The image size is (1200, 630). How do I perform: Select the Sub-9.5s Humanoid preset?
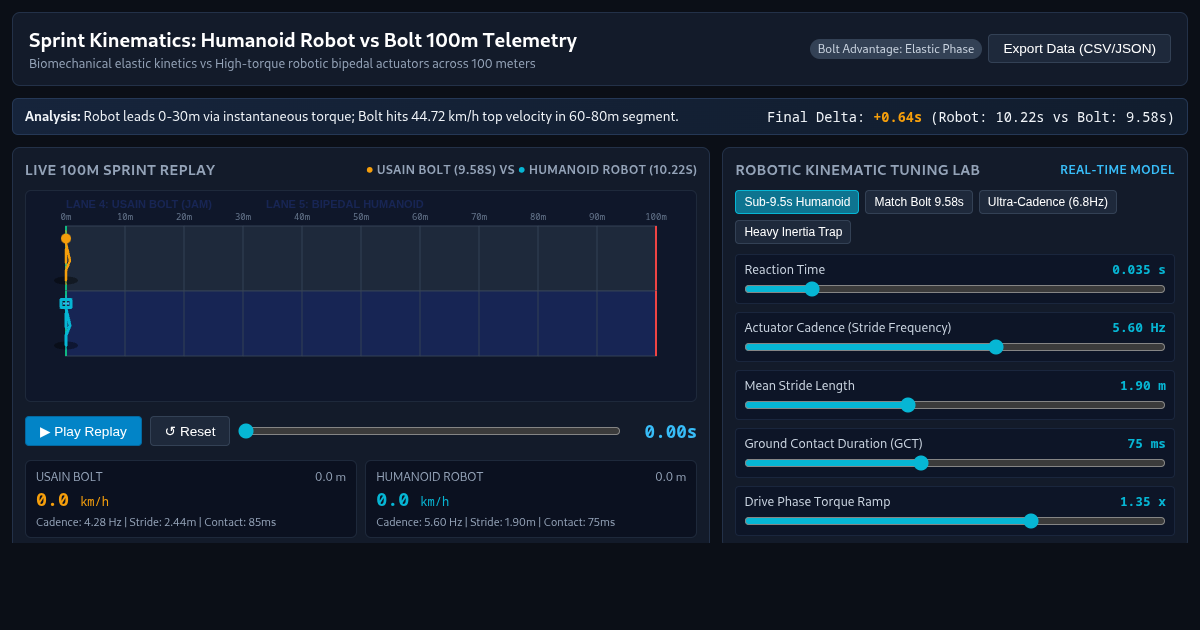[x=797, y=202]
